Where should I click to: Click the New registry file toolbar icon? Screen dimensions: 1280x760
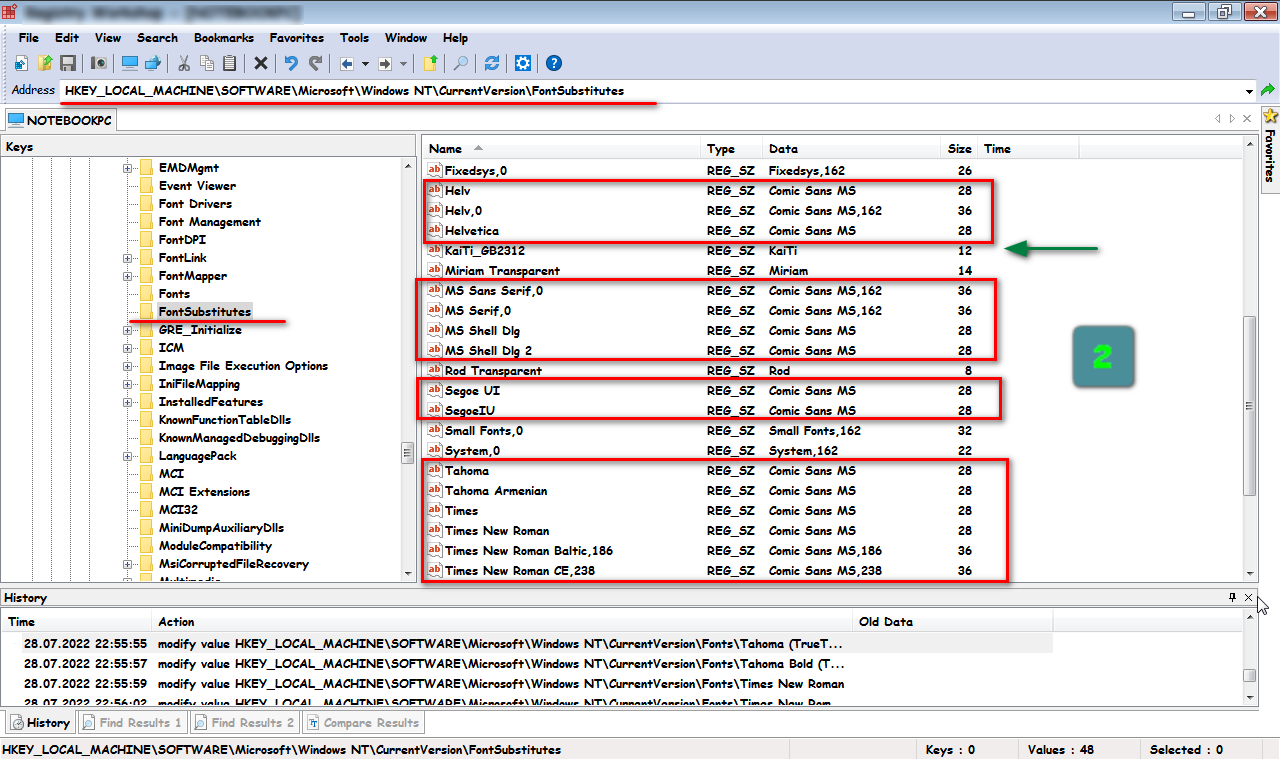tap(21, 63)
